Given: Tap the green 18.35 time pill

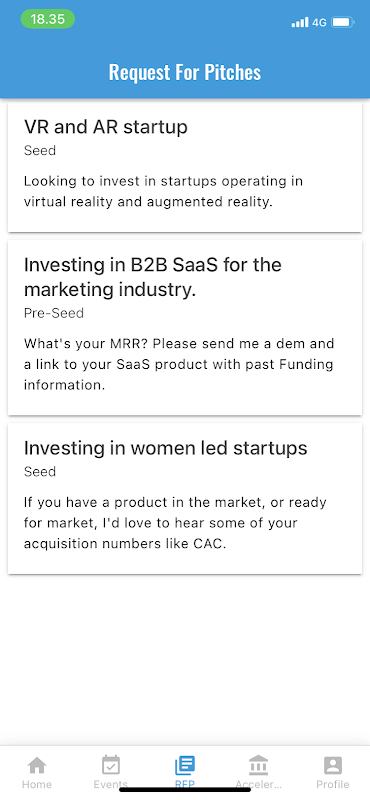Looking at the screenshot, I should pyautogui.click(x=47, y=19).
